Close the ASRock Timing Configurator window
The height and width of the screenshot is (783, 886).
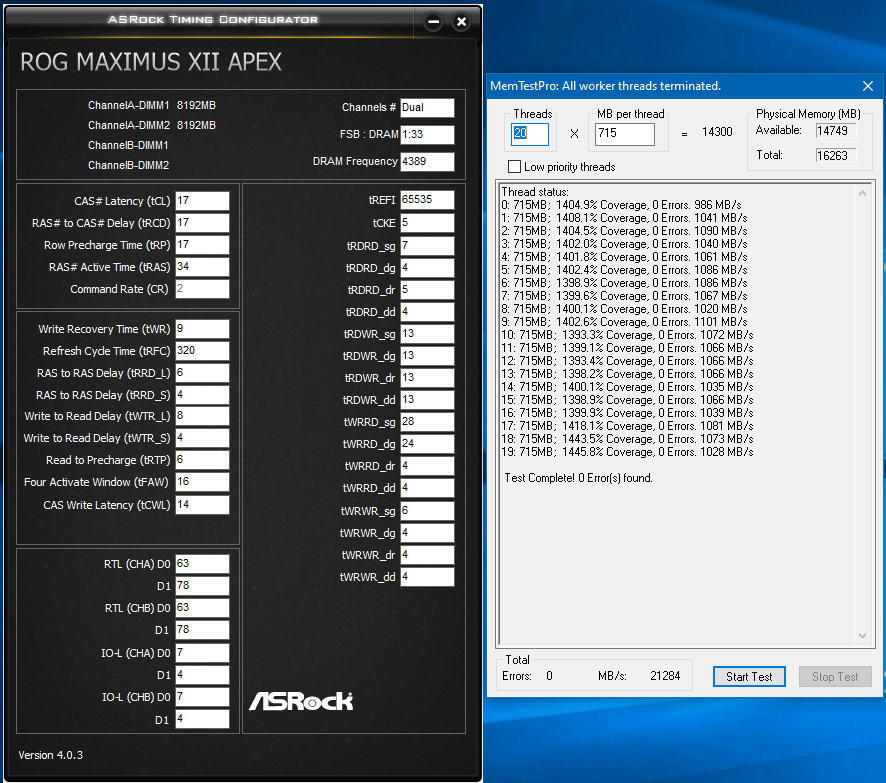coord(460,21)
